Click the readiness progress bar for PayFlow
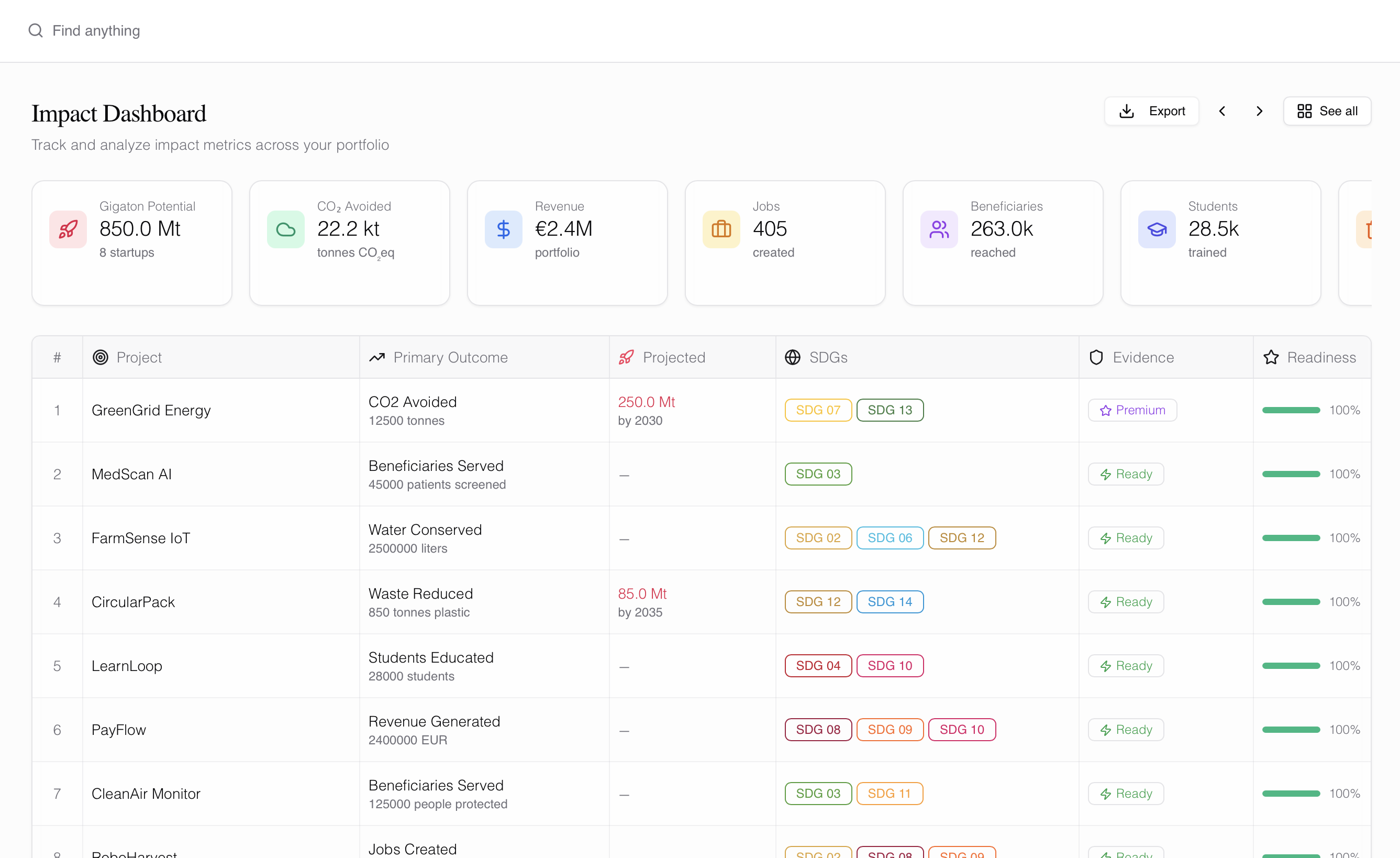Screen dimensions: 1400x858 pyautogui.click(x=1291, y=730)
